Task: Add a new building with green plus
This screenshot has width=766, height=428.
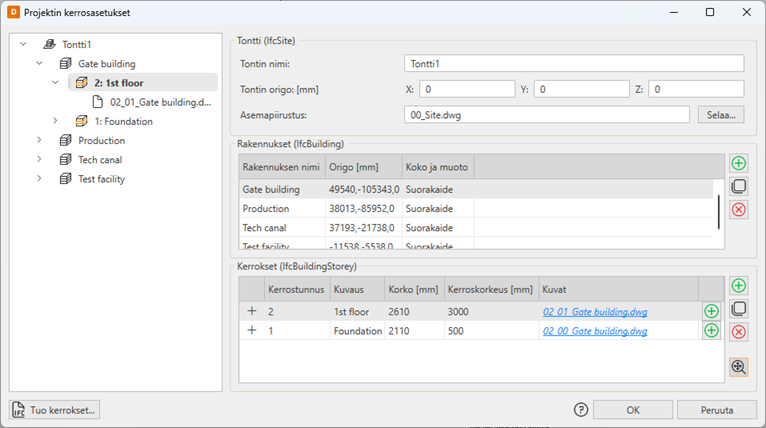Action: coord(739,163)
